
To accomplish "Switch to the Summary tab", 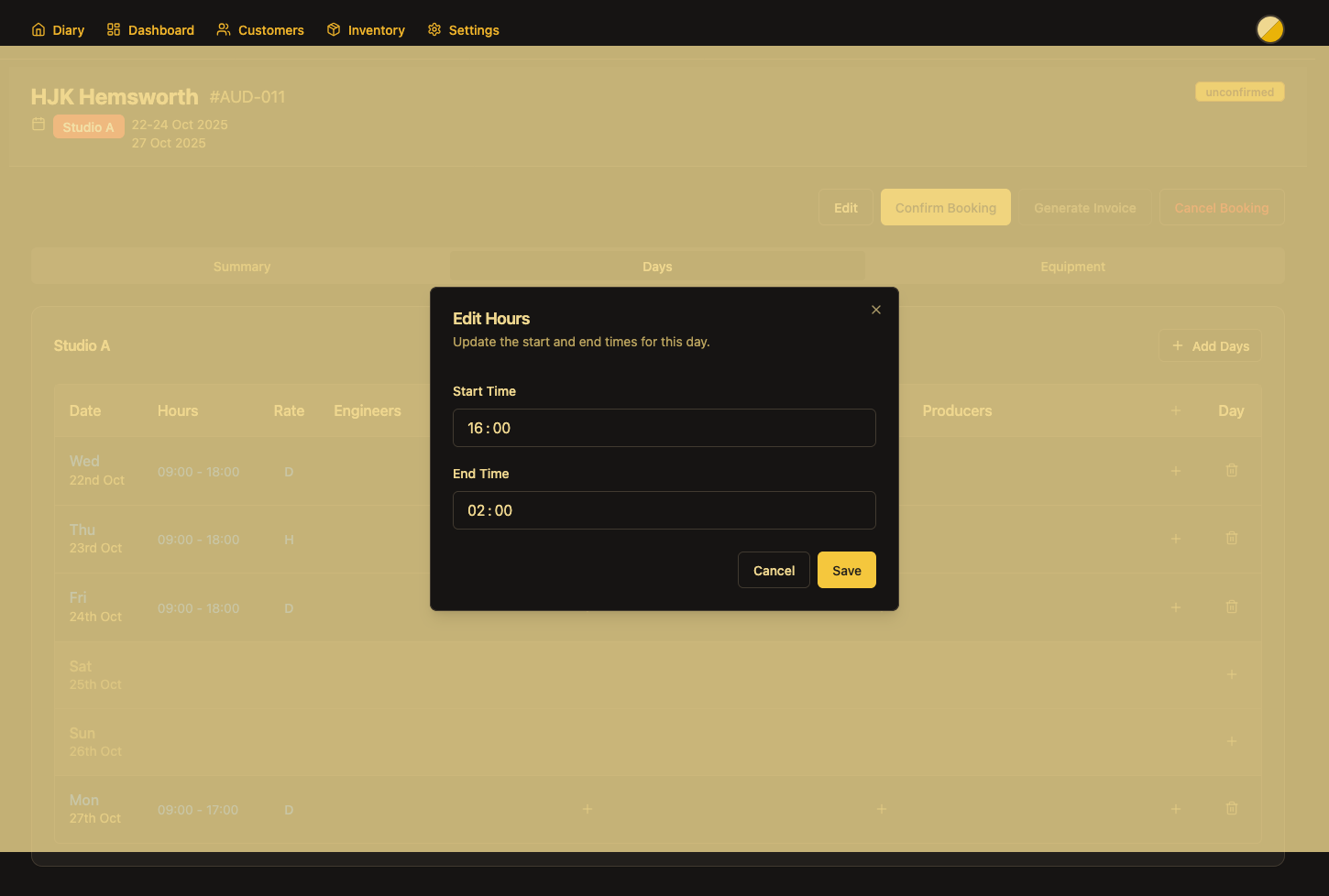I will 242,267.
